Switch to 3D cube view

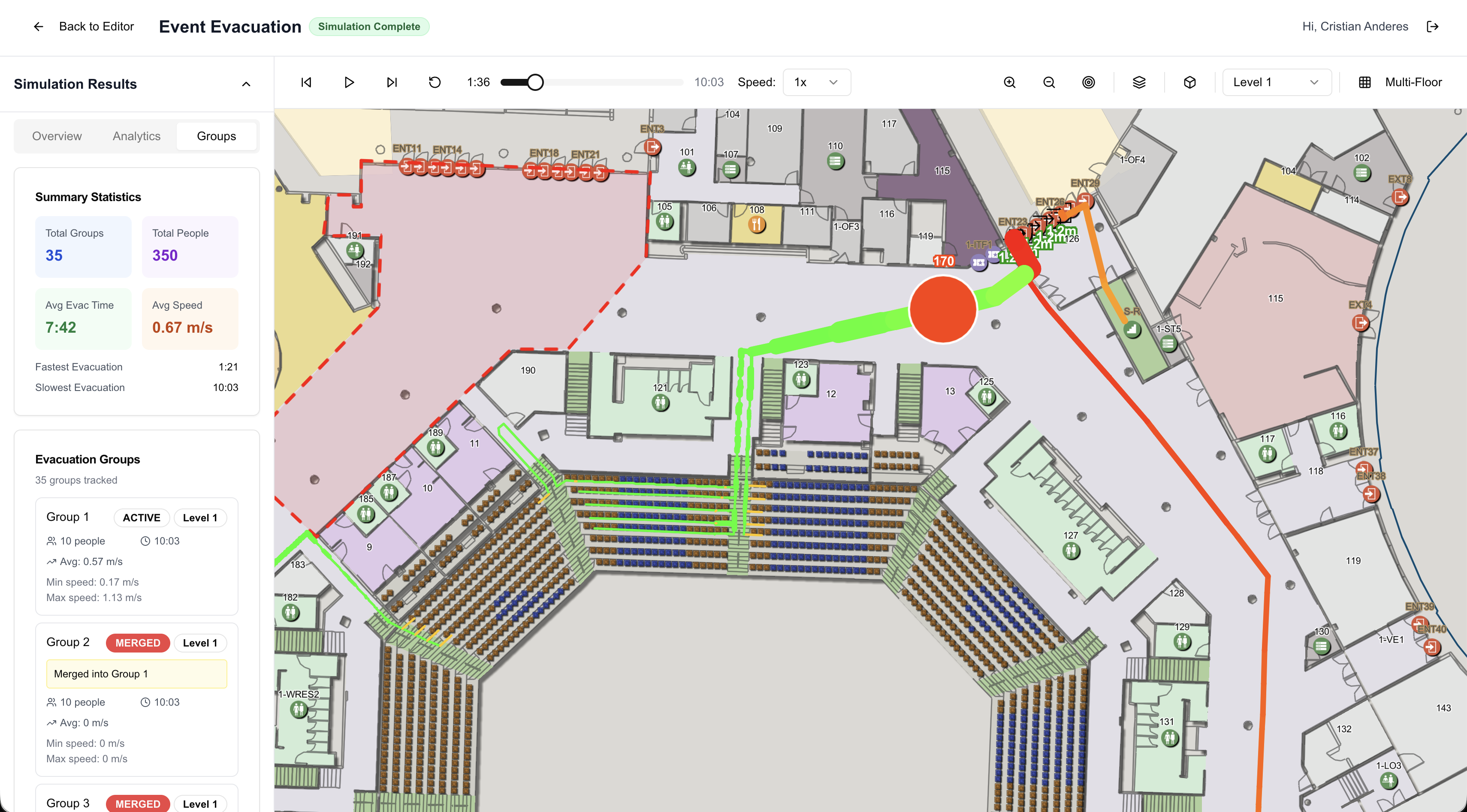[x=1189, y=82]
